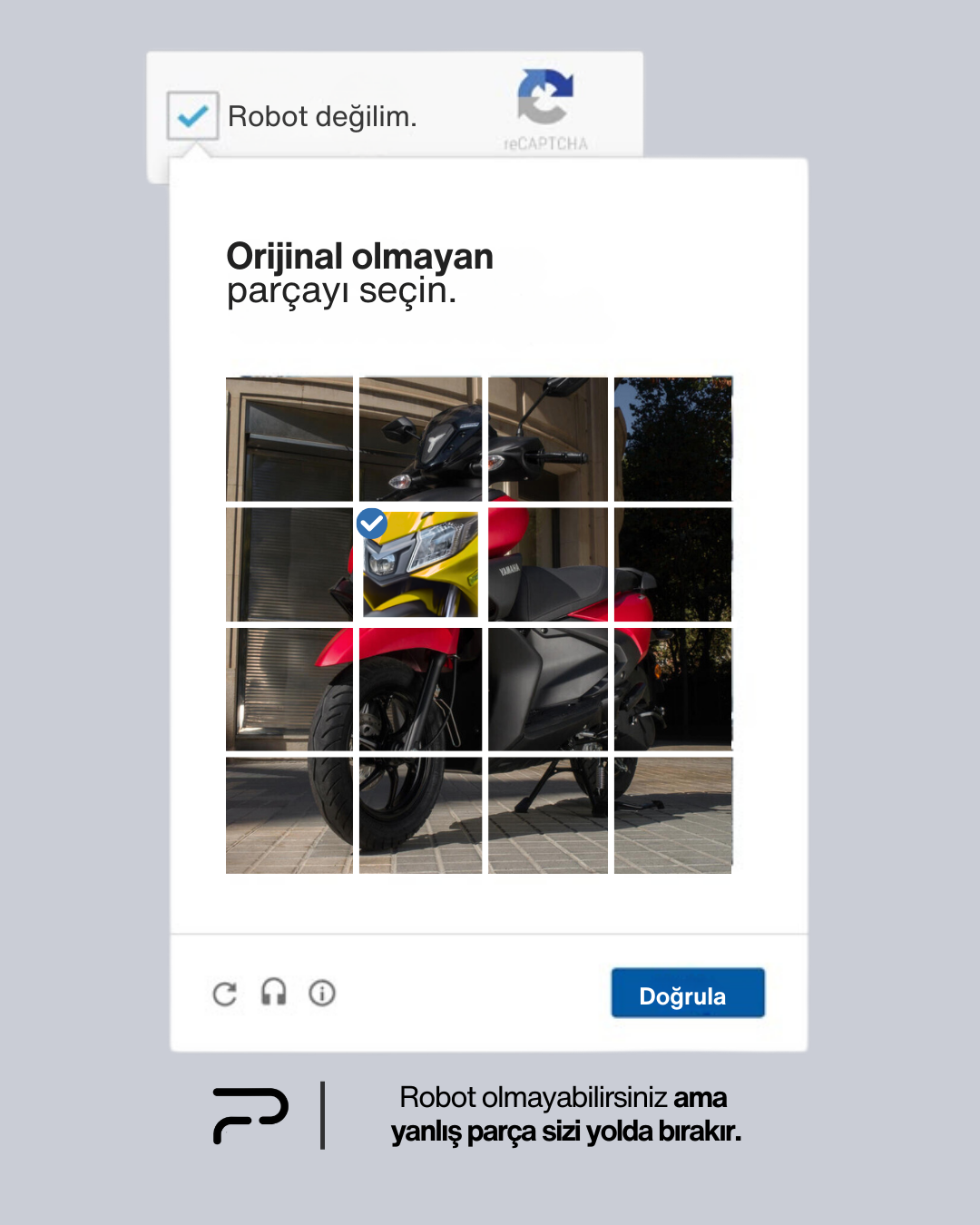Select the tile with the kickstand
Viewport: 980px width, 1225px height.
pyautogui.click(x=548, y=815)
